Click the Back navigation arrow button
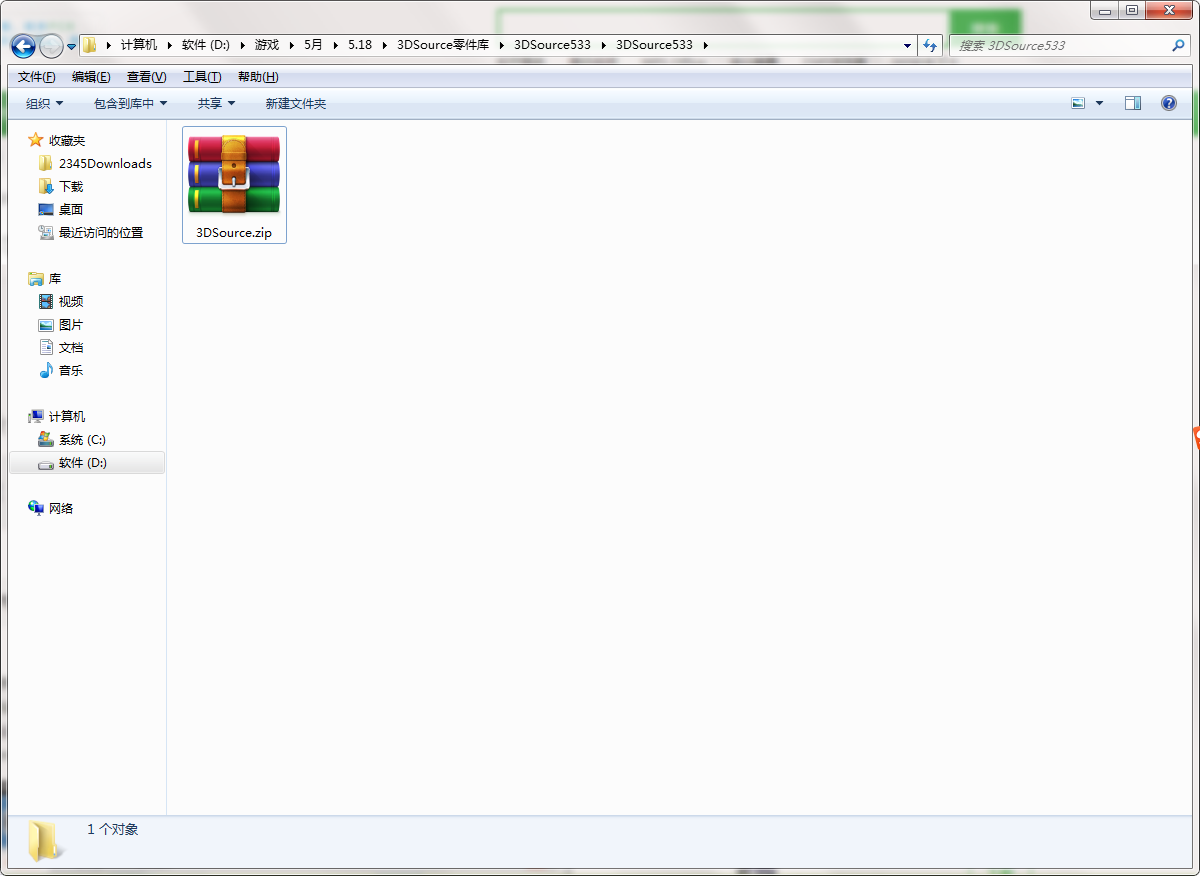Image resolution: width=1200 pixels, height=876 pixels. pos(23,46)
